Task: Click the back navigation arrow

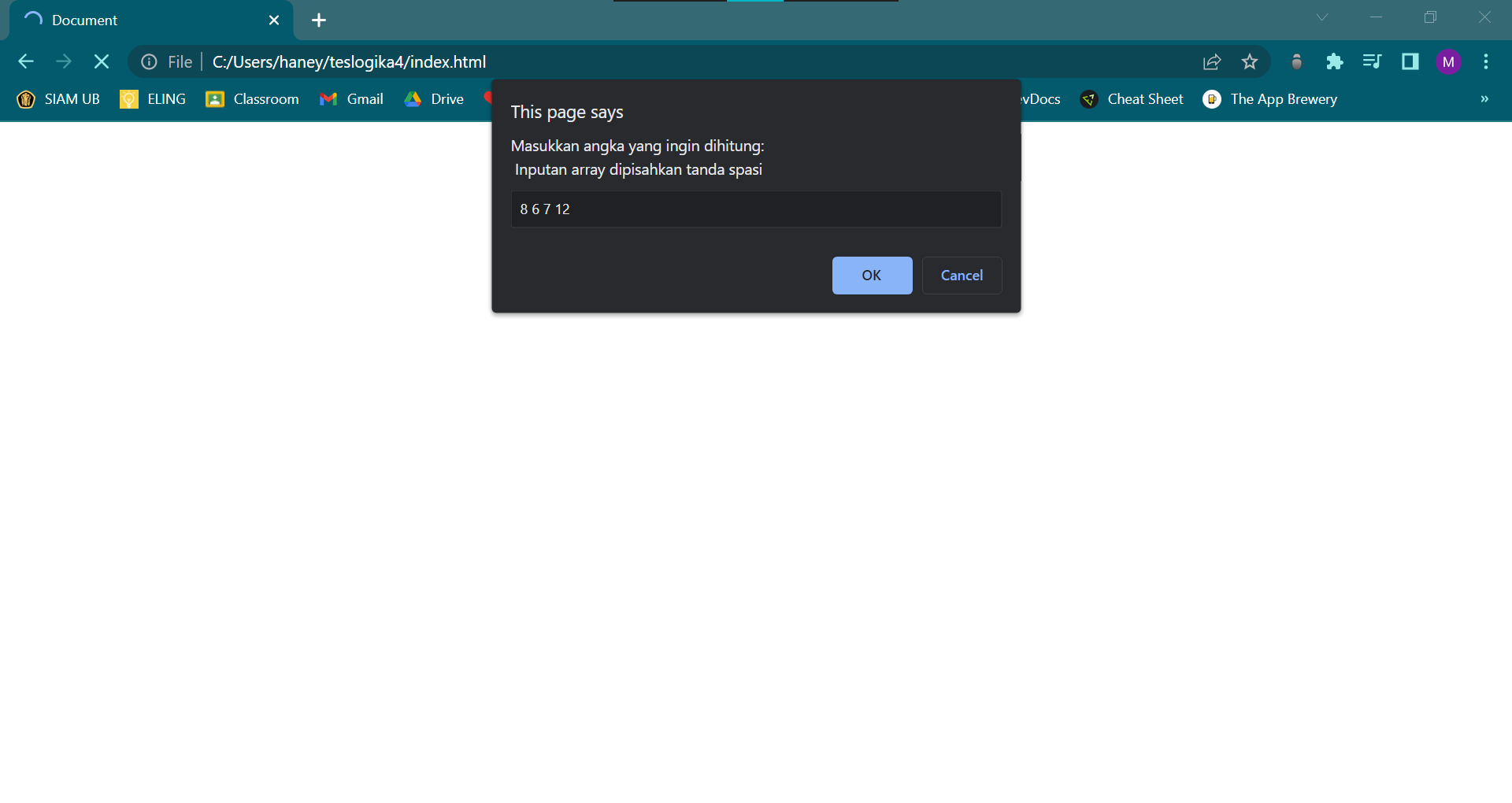Action: point(26,61)
